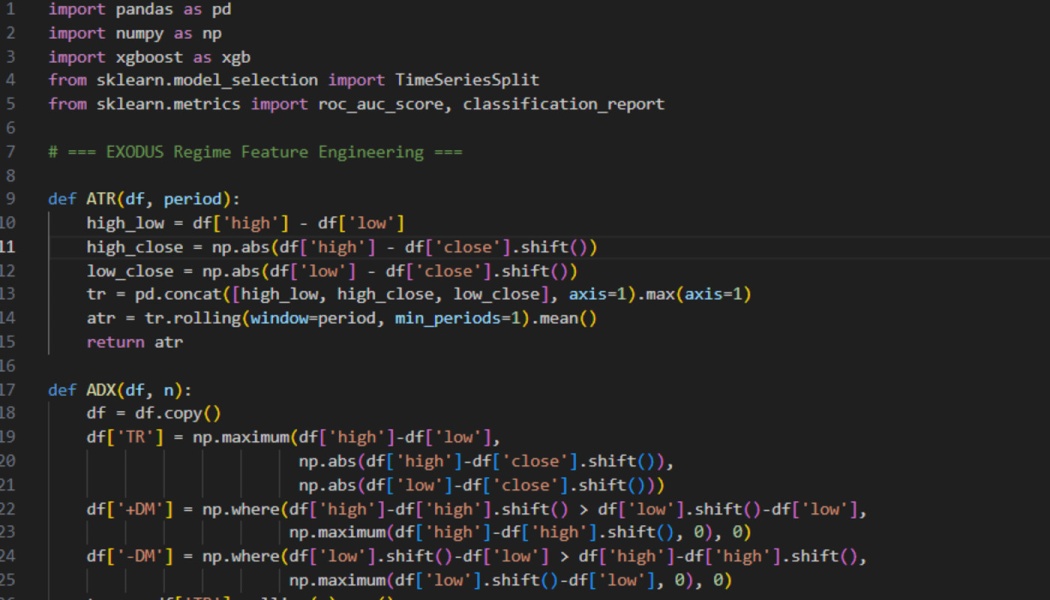
Task: Click 'high_low' variable assignment on line 10
Action: (x=125, y=223)
